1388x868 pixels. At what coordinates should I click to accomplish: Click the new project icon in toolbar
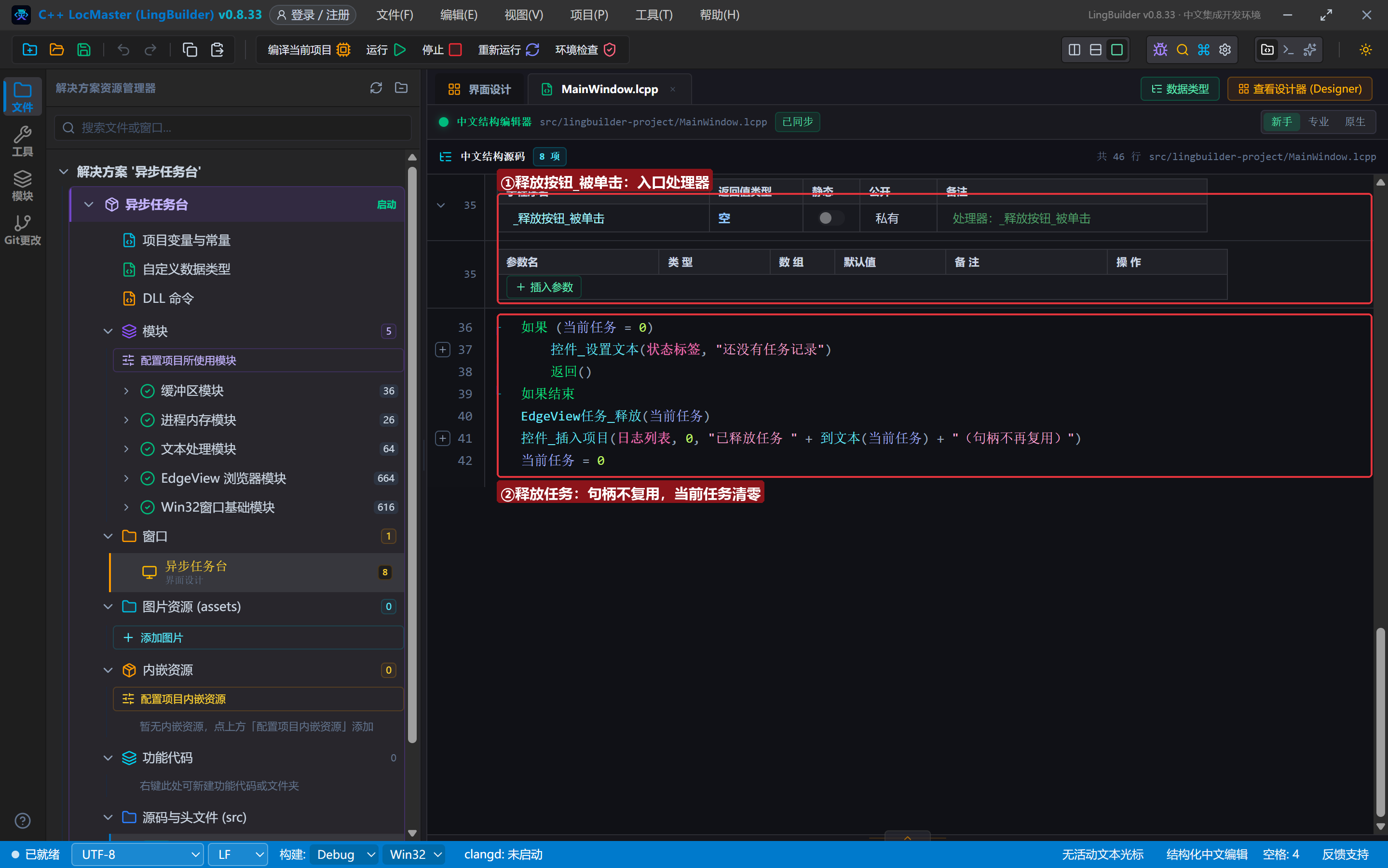tap(30, 50)
